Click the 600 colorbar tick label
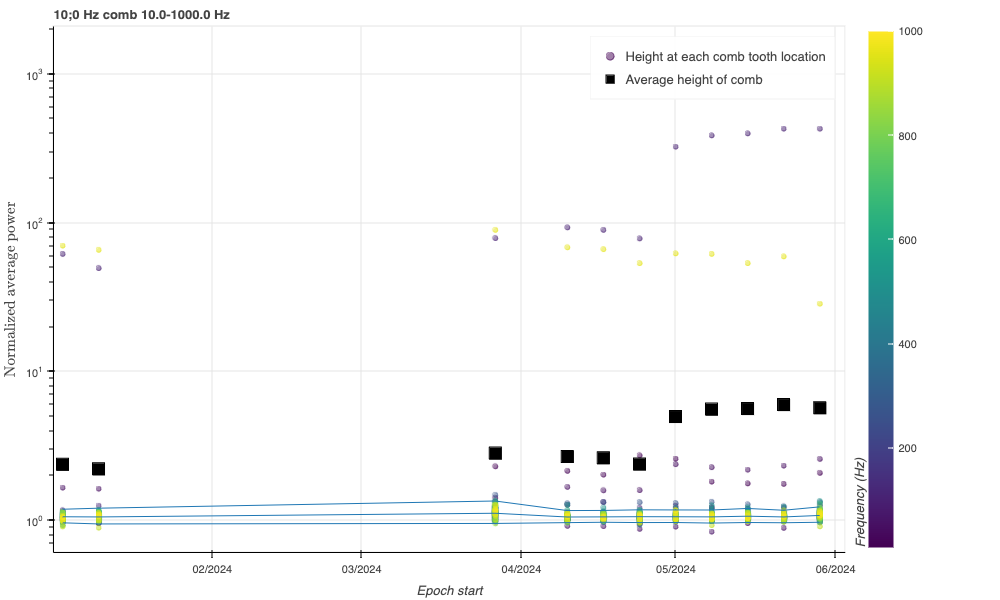The image size is (1000, 600). (908, 240)
